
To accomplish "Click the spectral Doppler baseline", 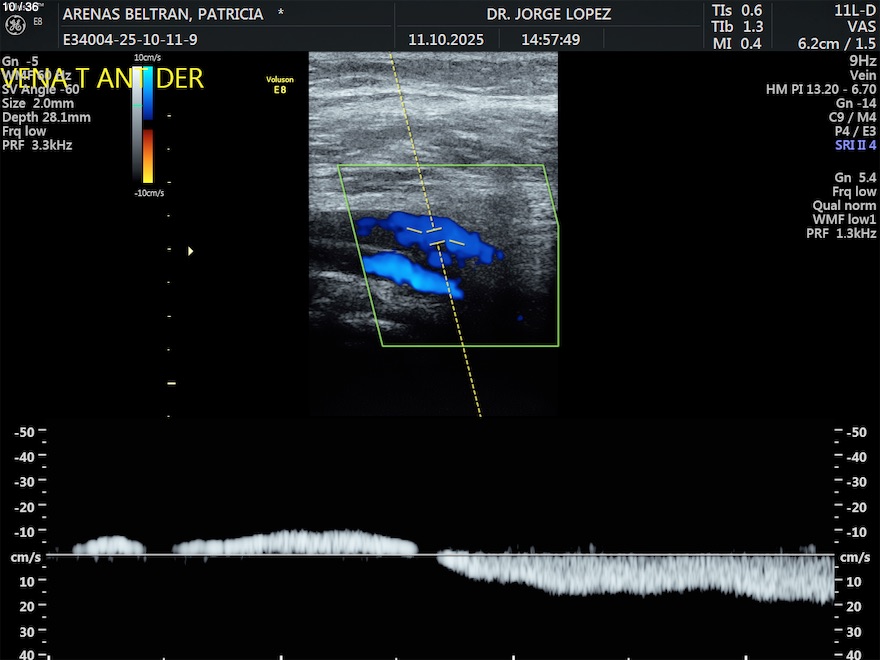I will [440, 554].
